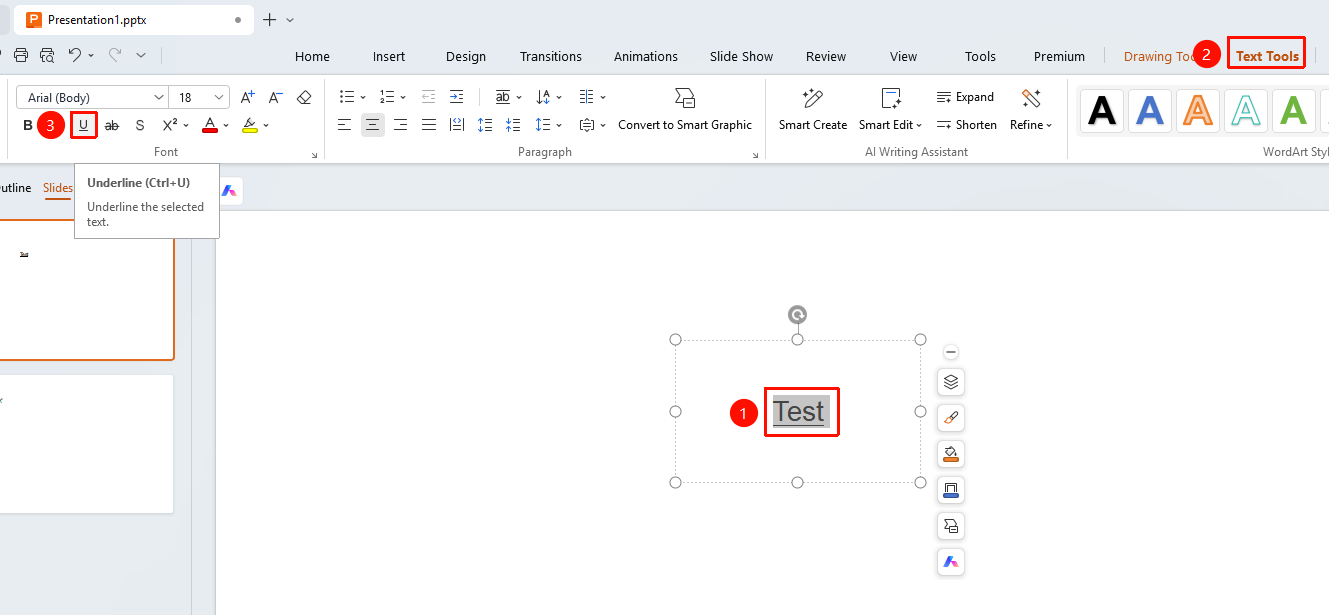This screenshot has width=1329, height=615.
Task: Increase the paragraph indent level
Action: (x=456, y=97)
